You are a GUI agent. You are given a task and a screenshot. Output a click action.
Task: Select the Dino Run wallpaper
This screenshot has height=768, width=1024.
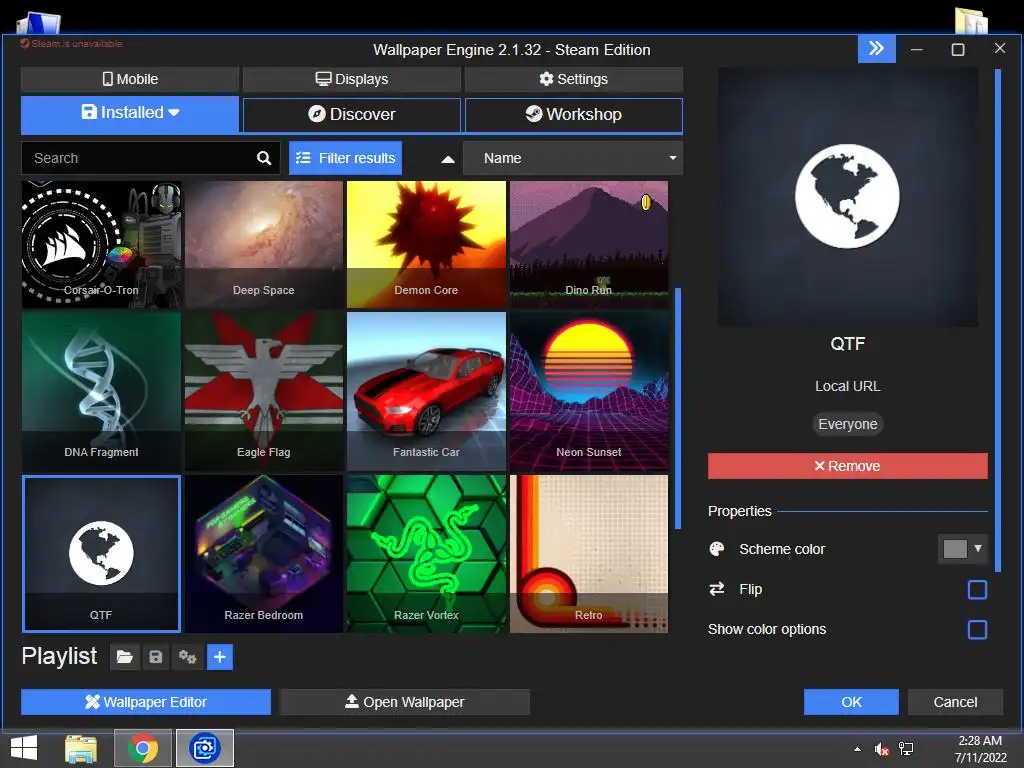click(x=589, y=244)
